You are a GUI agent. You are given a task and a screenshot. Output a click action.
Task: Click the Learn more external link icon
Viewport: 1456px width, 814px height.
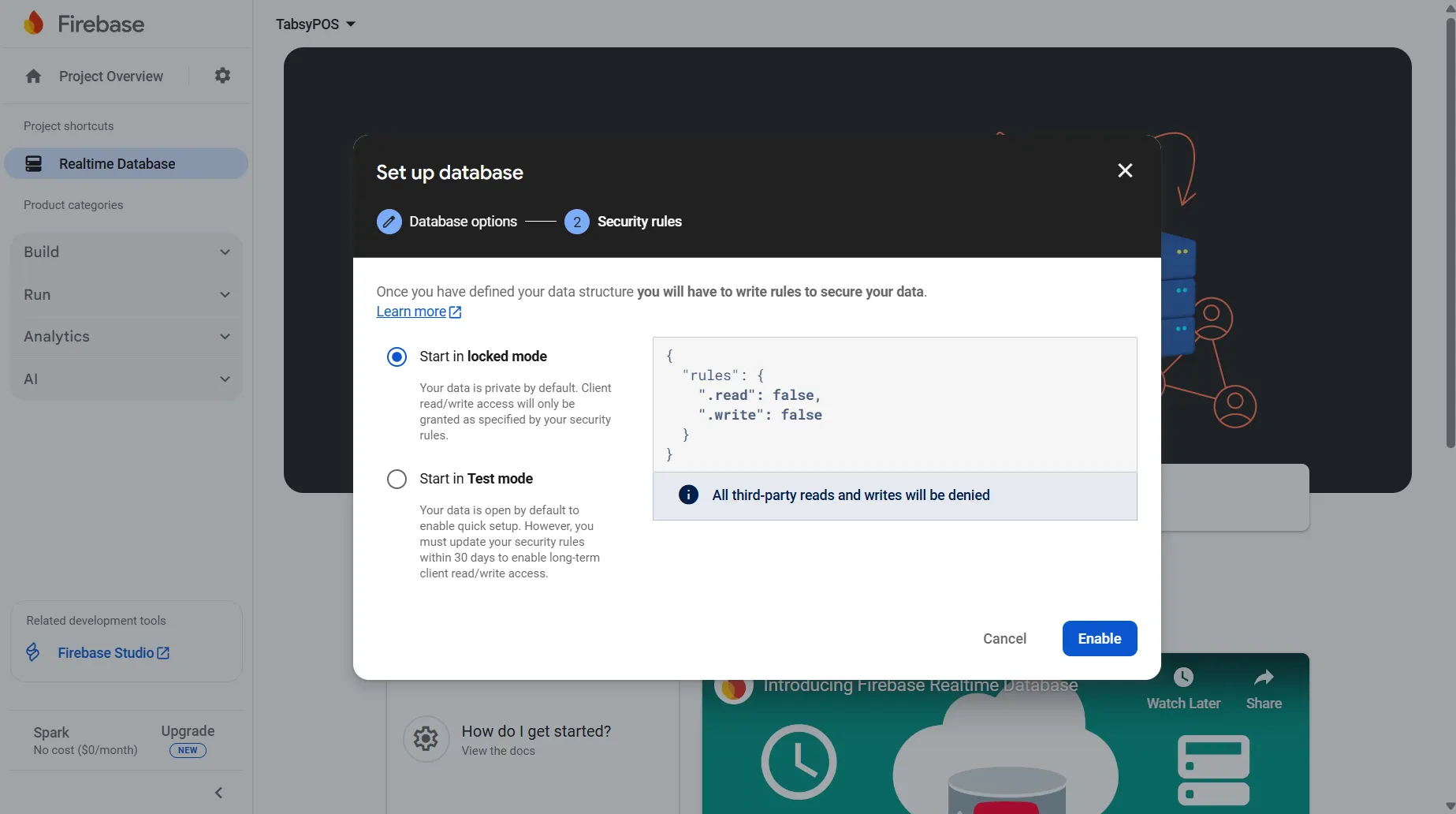coord(456,312)
